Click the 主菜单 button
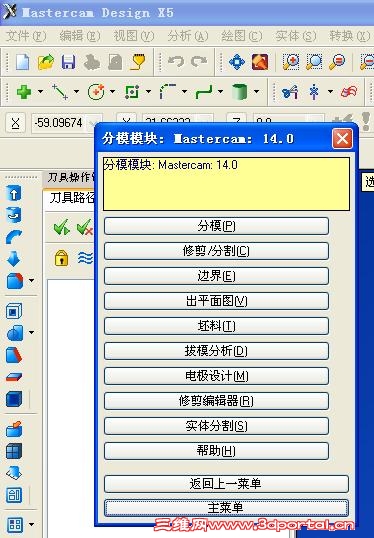Screen dimensions: 374x538 point(226,508)
